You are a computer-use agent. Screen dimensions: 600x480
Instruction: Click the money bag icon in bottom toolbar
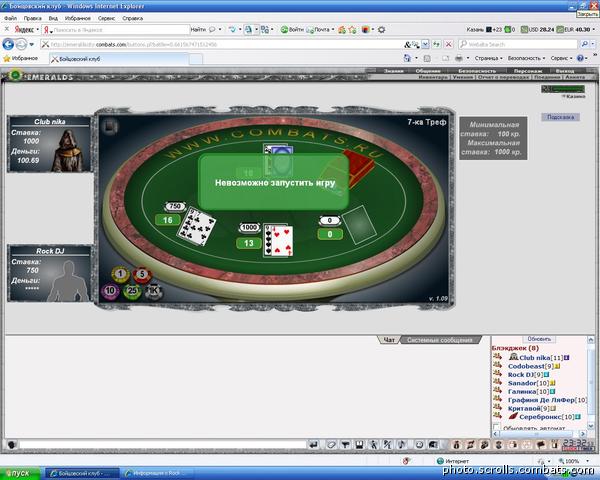click(456, 444)
